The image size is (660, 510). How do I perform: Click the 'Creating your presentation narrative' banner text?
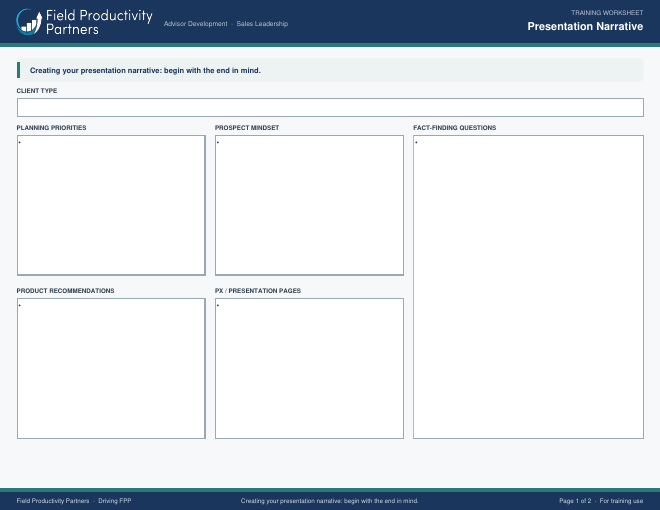(145, 70)
